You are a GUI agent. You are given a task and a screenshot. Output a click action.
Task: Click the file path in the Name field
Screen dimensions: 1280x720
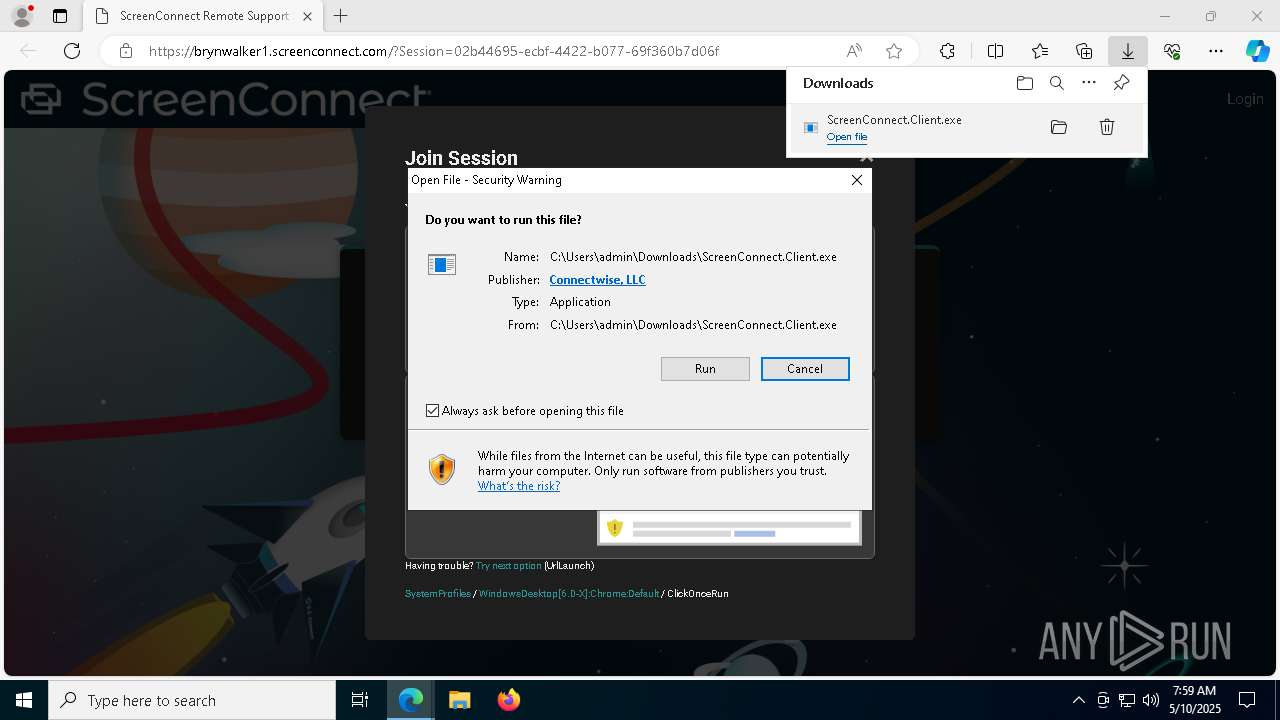(693, 257)
